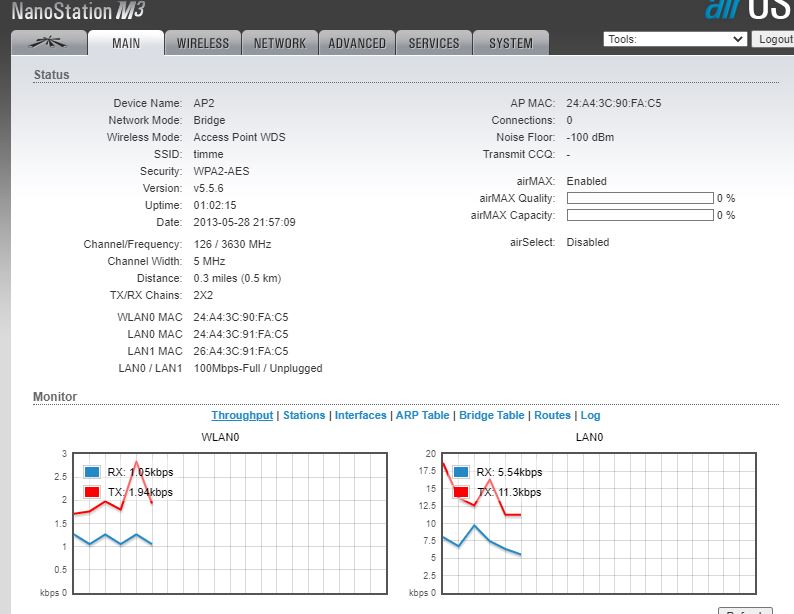
Task: Click the LAN0 MAC 24:A4:3C:91:FA:C5
Action: (x=241, y=334)
